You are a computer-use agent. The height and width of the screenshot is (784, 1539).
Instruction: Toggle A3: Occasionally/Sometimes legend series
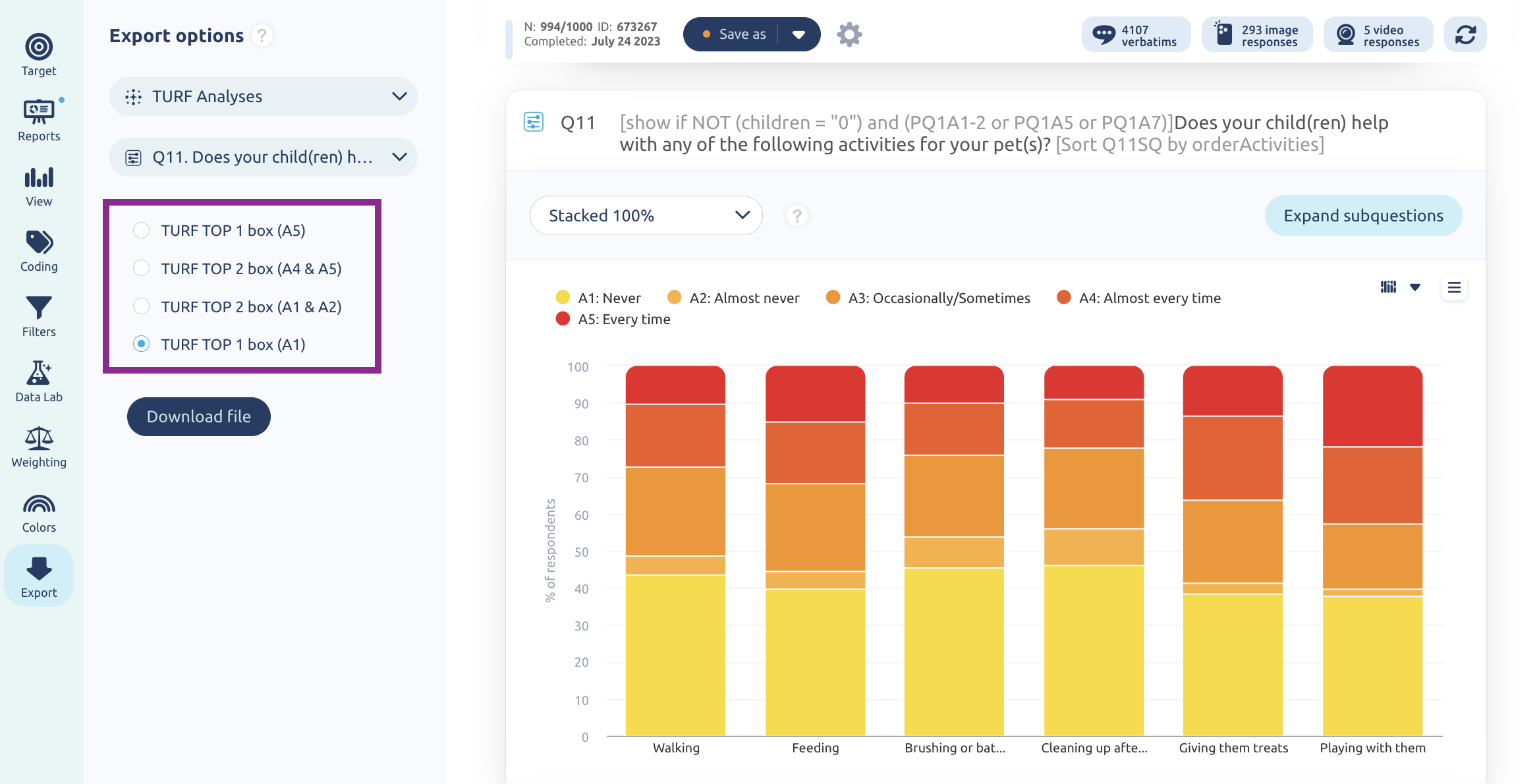coord(928,298)
